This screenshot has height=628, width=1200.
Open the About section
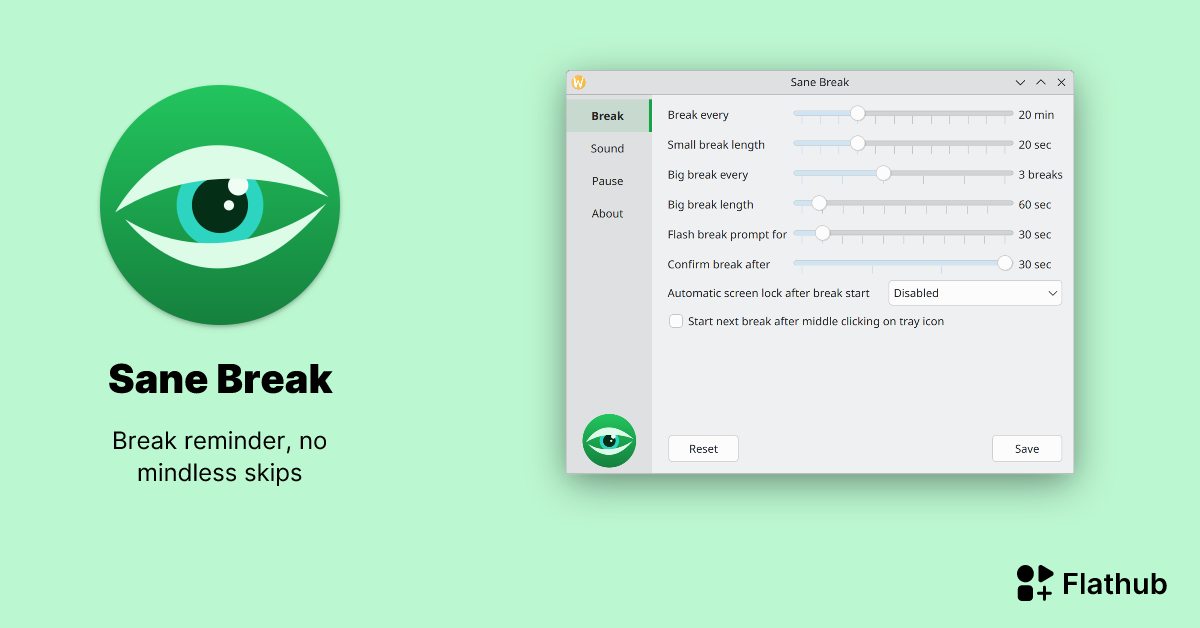coord(607,213)
